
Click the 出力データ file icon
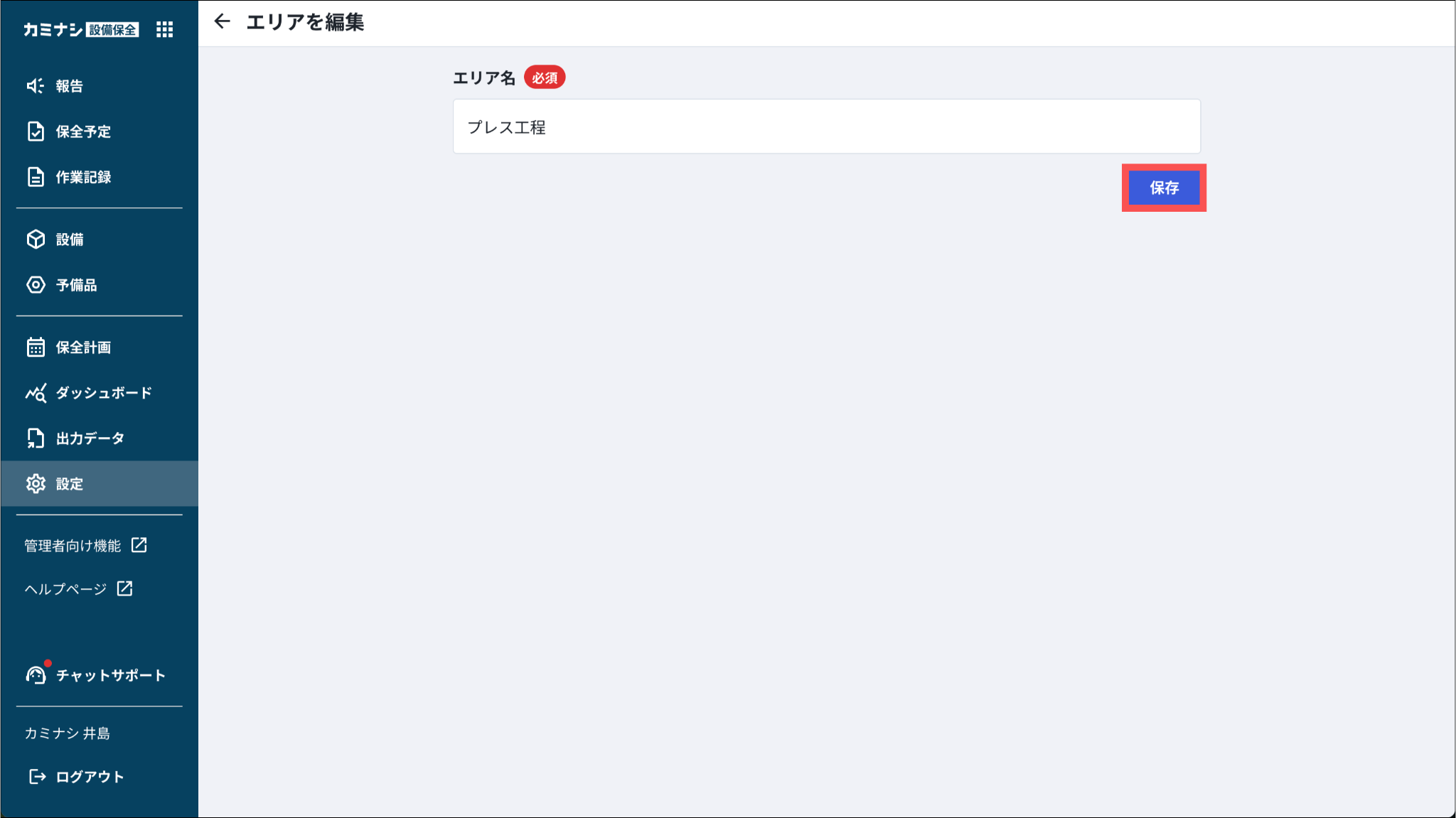36,438
